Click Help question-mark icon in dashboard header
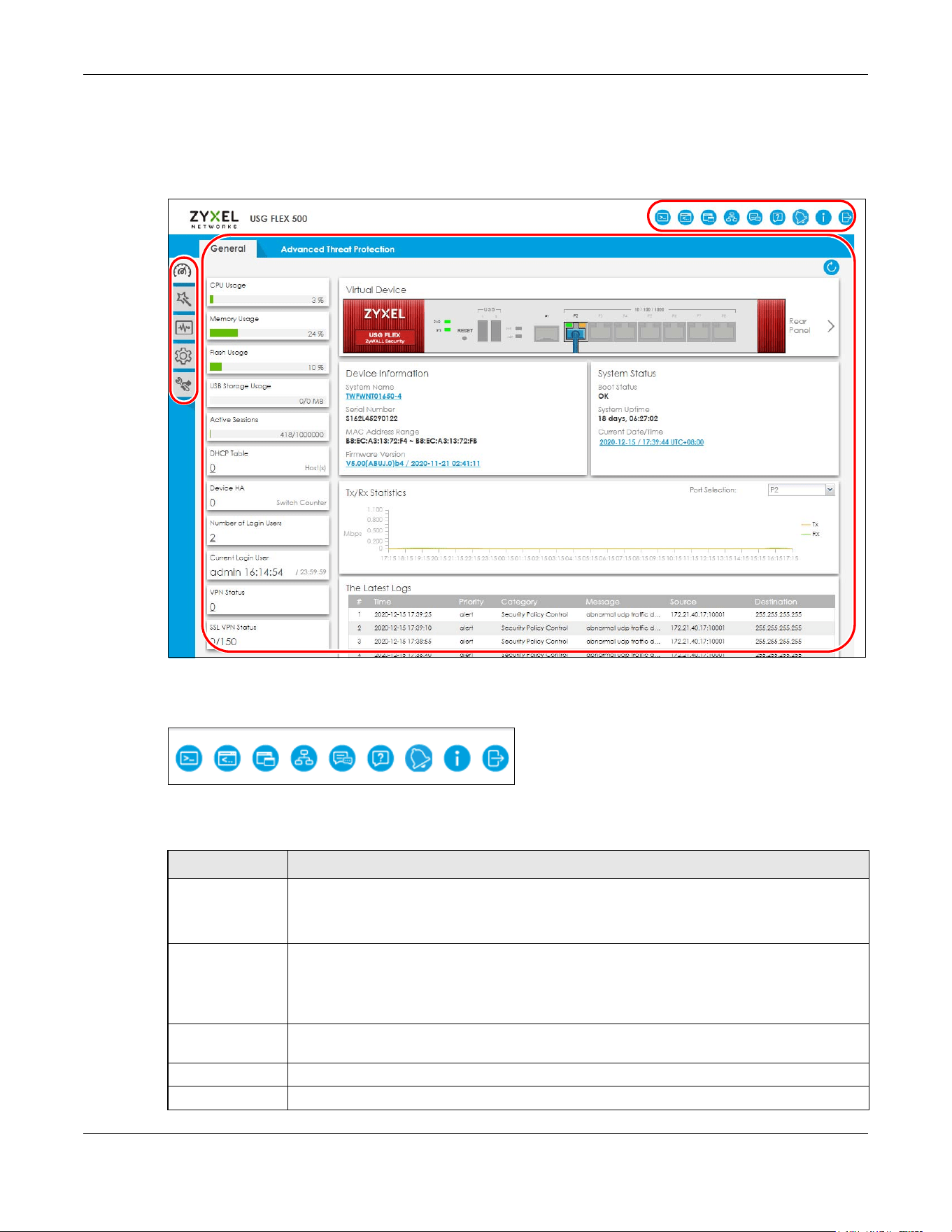Screen dimensions: 952x1232 (x=777, y=217)
